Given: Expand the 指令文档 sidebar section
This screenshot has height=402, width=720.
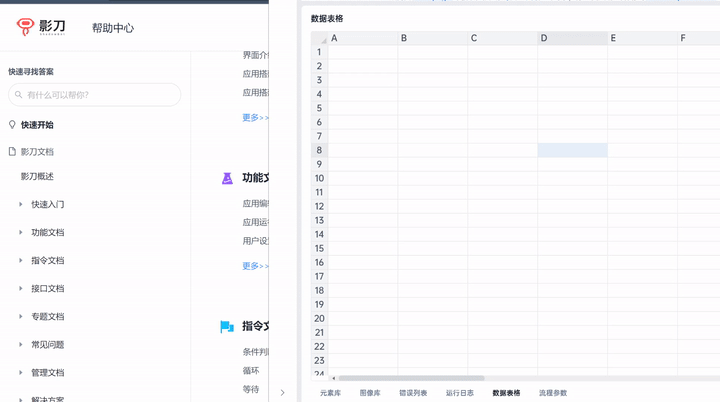Looking at the screenshot, I should point(21,260).
